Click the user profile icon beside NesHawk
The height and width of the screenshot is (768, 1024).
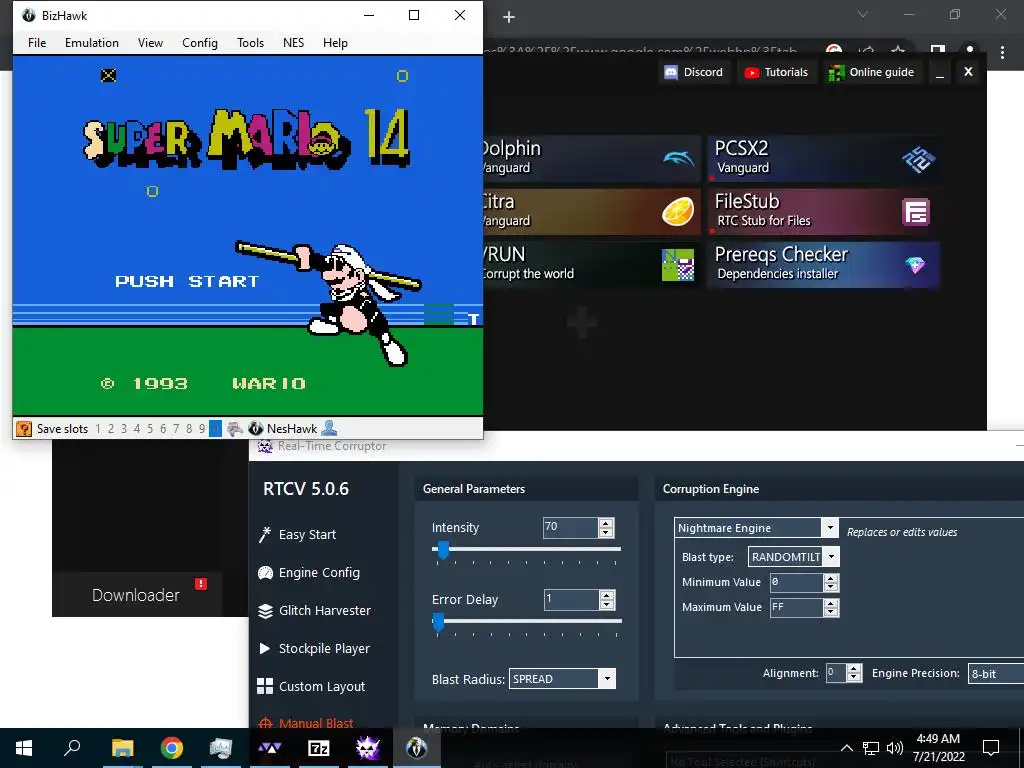(330, 428)
